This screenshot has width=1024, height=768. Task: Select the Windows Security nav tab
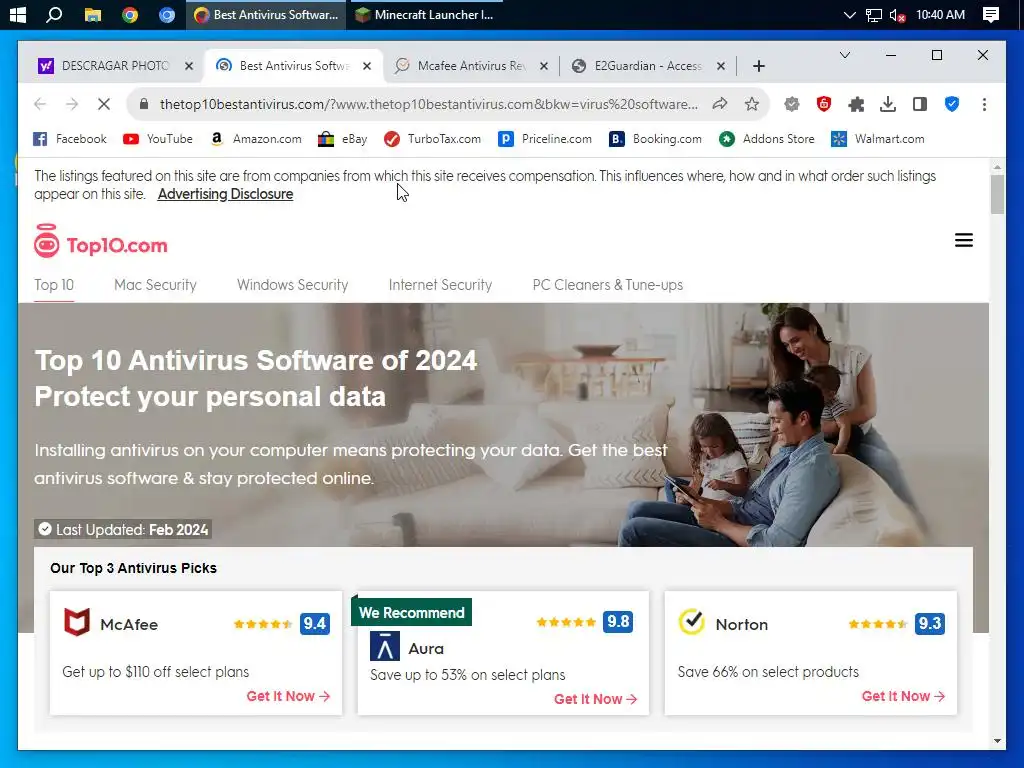pyautogui.click(x=293, y=285)
